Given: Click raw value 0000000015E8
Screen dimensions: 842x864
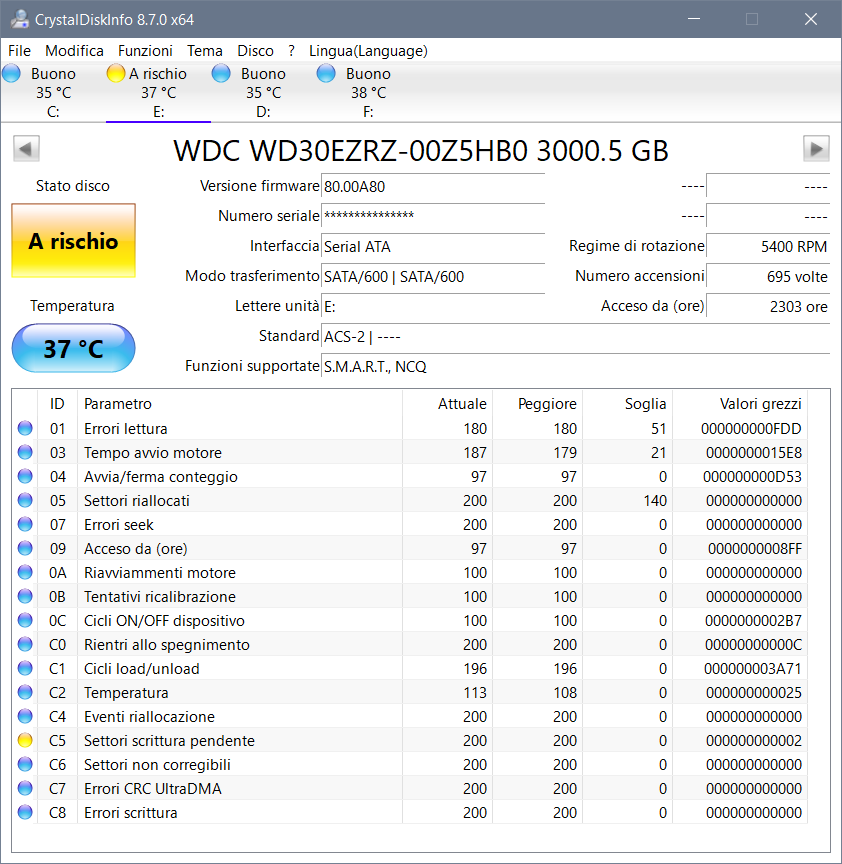Looking at the screenshot, I should coord(754,452).
